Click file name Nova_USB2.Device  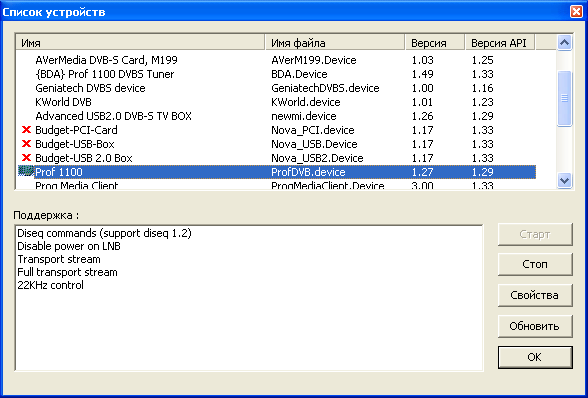317,158
